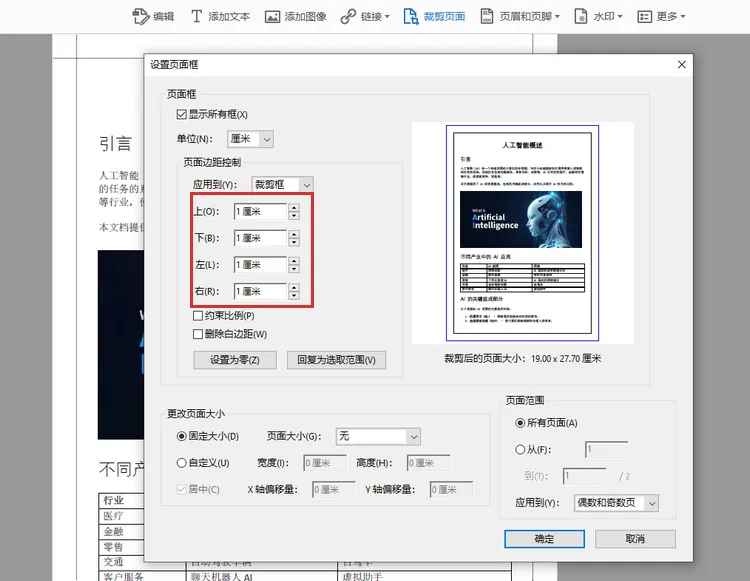Click the 到 end page input field
Image resolution: width=750 pixels, height=581 pixels.
[x=585, y=476]
